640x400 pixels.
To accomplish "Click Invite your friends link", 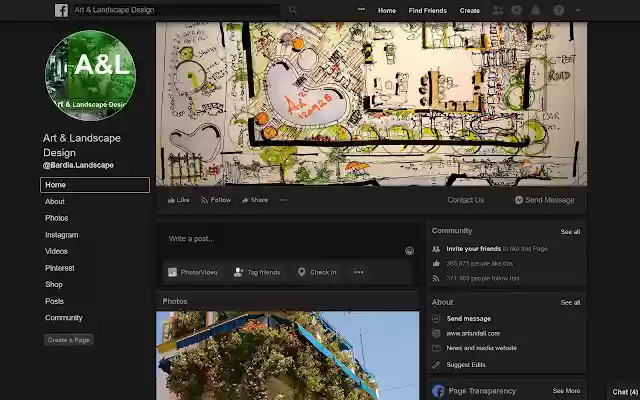I will (x=473, y=249).
